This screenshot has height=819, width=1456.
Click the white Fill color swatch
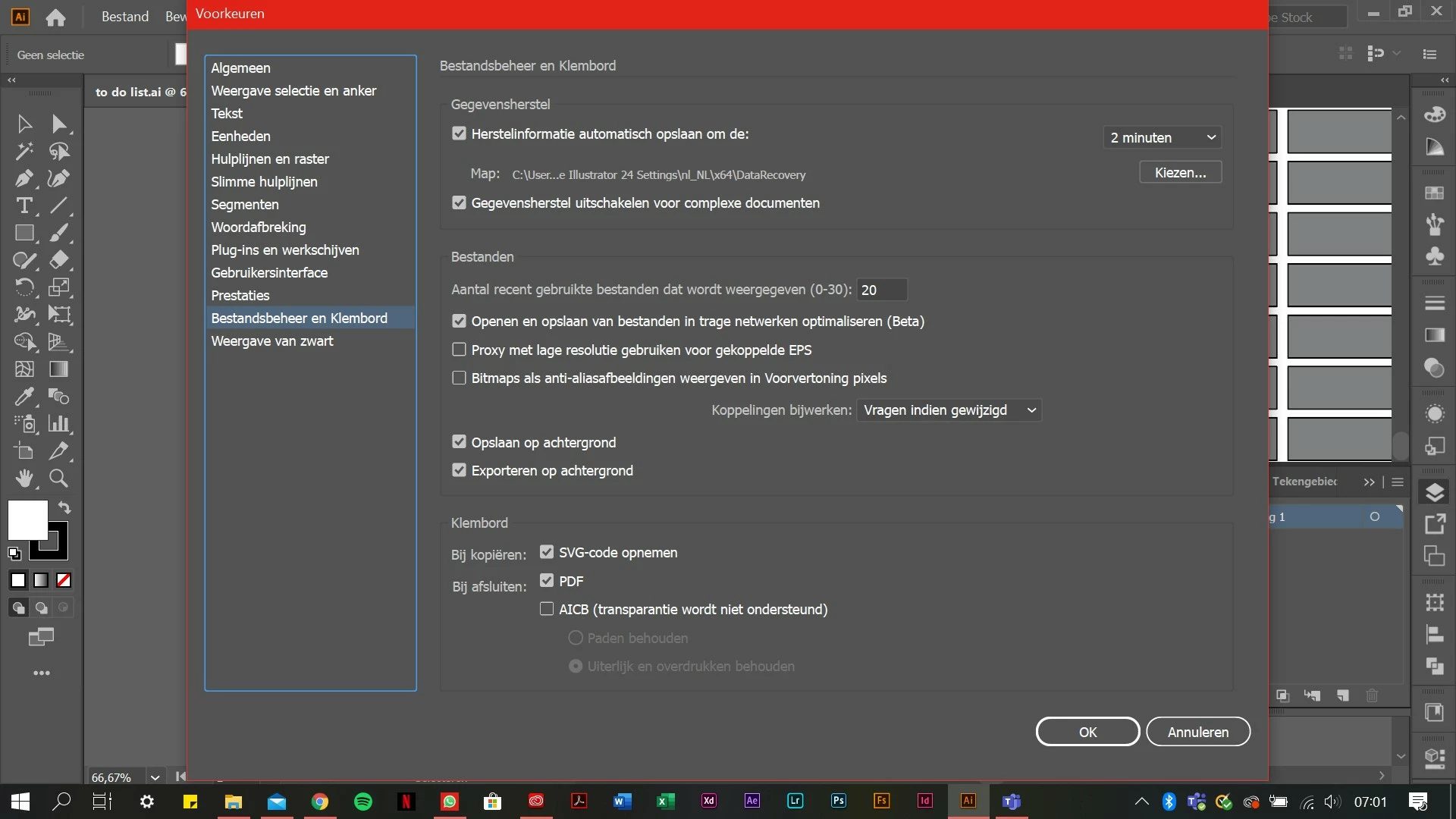(x=25, y=518)
